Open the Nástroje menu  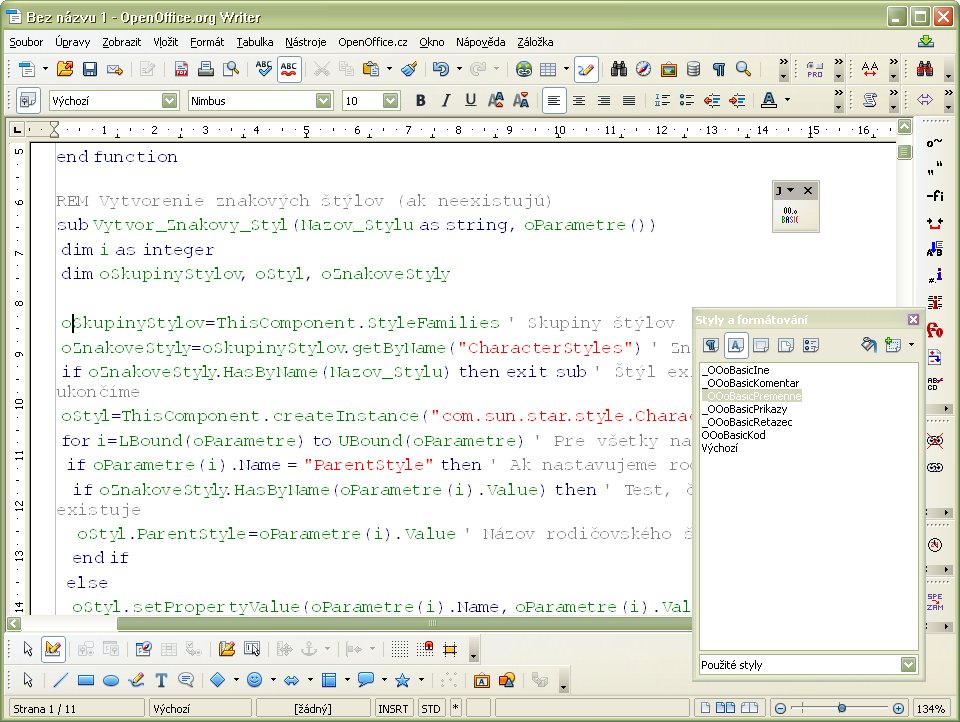pyautogui.click(x=305, y=42)
